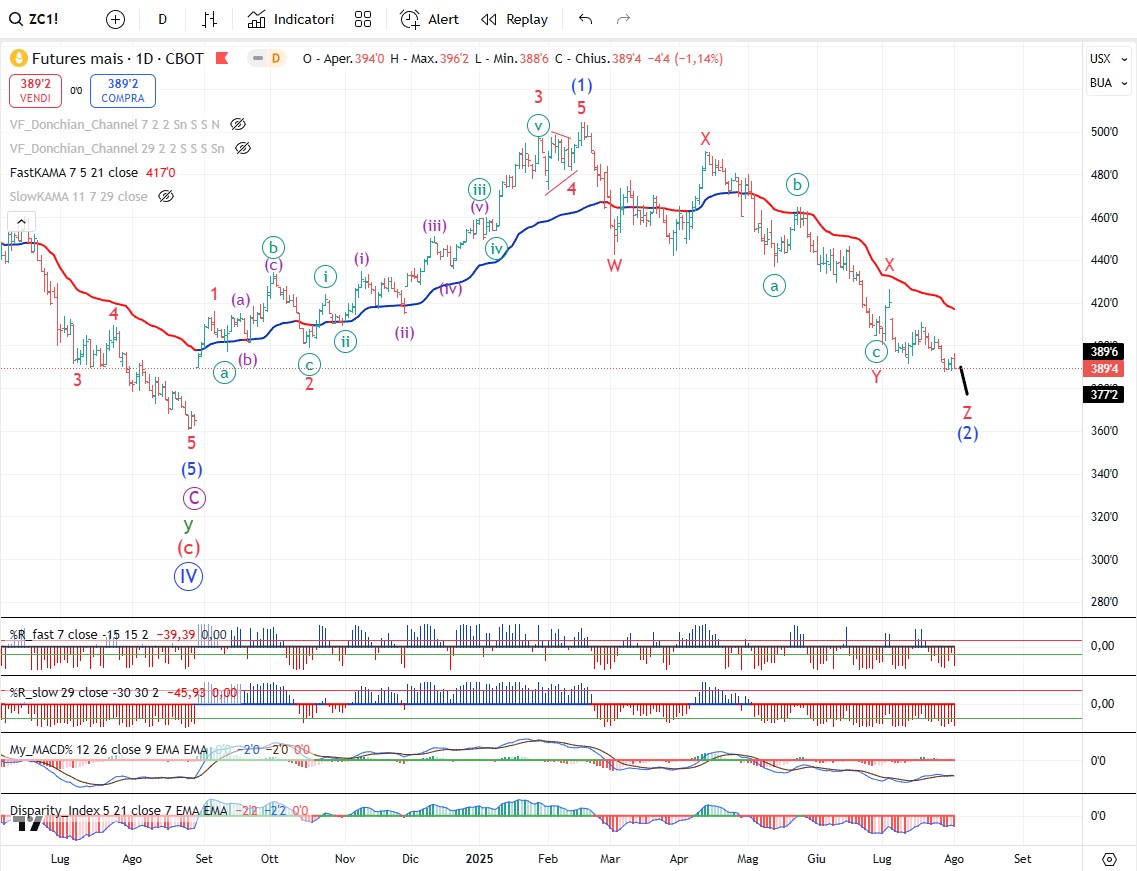Click the circled IV wave label

pos(189,577)
